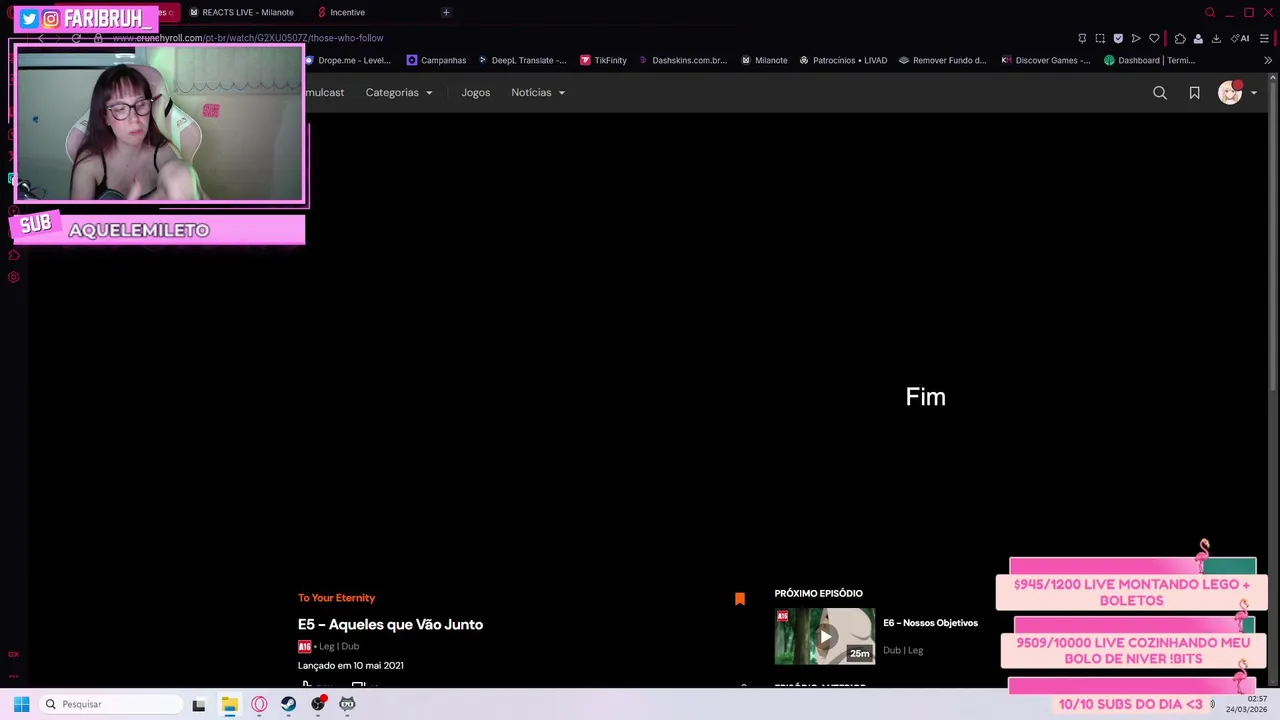This screenshot has width=1280, height=720.
Task: Click the episode title E5 - Aqueles que Vão Junto
Action: (390, 624)
